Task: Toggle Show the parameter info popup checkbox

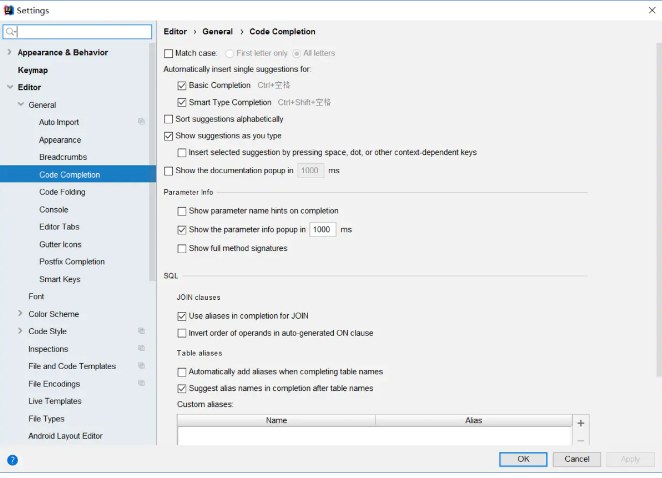Action: pyautogui.click(x=182, y=230)
